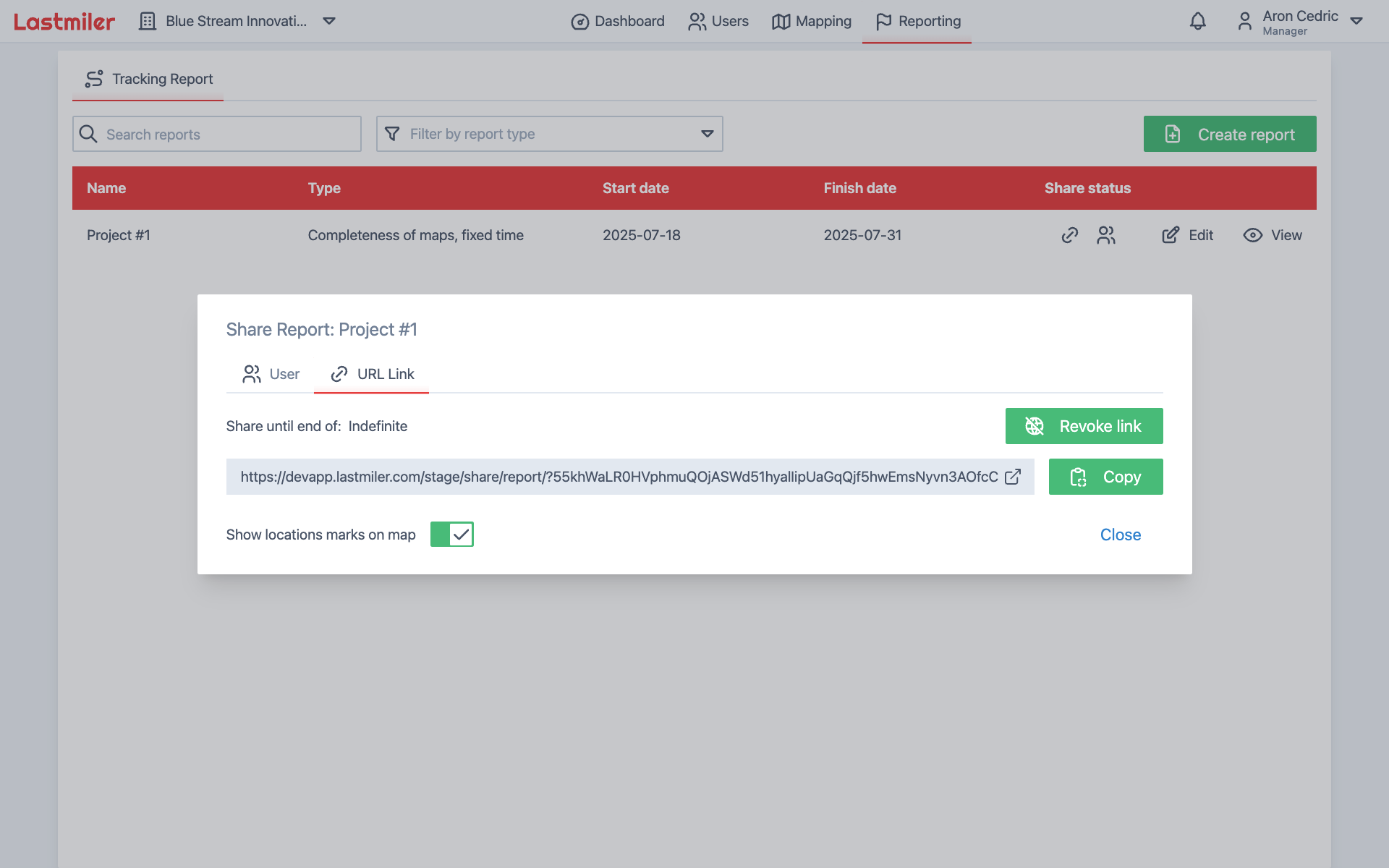Image resolution: width=1389 pixels, height=868 pixels.
Task: Click the Create report button
Action: pos(1230,134)
